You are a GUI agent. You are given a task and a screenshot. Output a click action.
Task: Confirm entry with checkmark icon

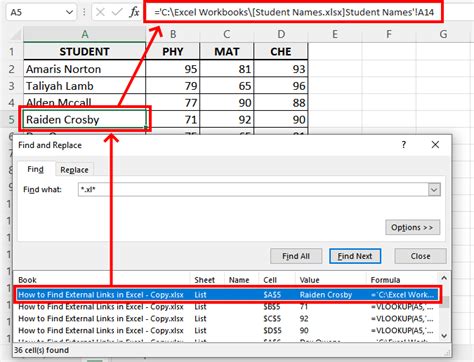(117, 13)
